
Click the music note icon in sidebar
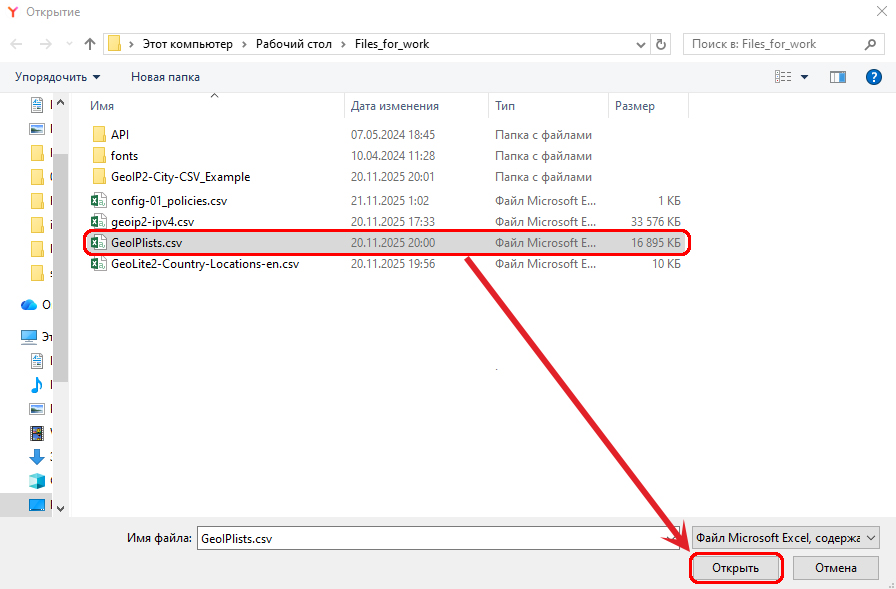(x=37, y=384)
